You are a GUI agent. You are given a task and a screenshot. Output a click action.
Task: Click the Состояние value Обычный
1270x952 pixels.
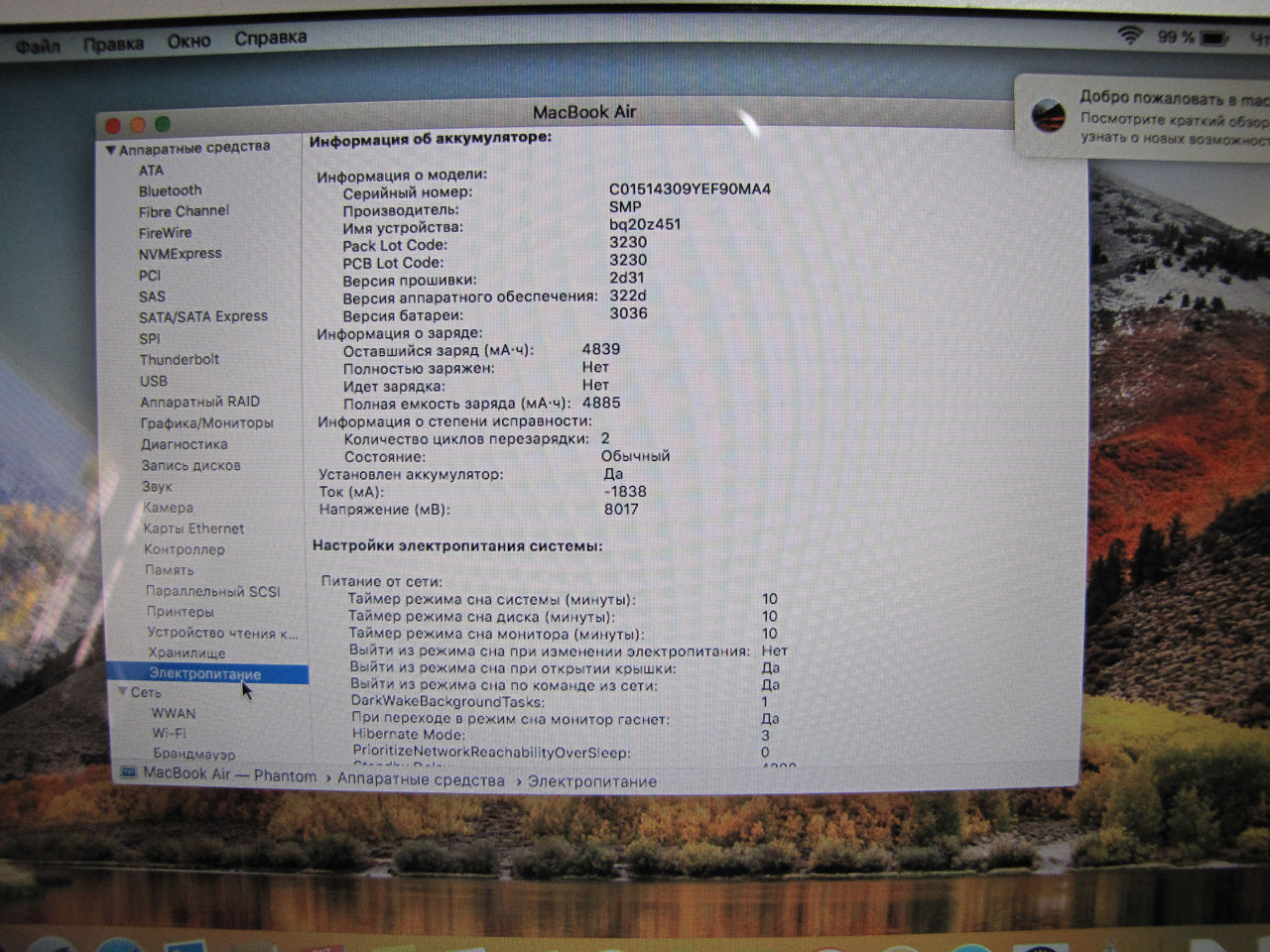(x=635, y=456)
